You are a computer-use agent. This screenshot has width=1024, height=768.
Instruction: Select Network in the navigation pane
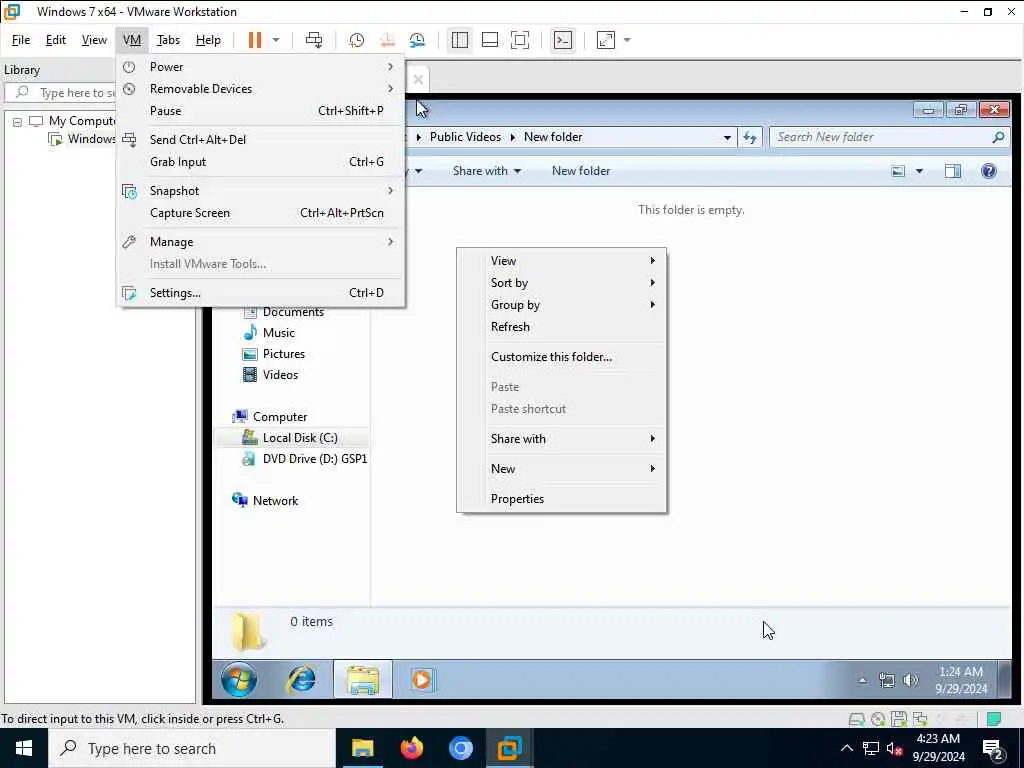275,501
